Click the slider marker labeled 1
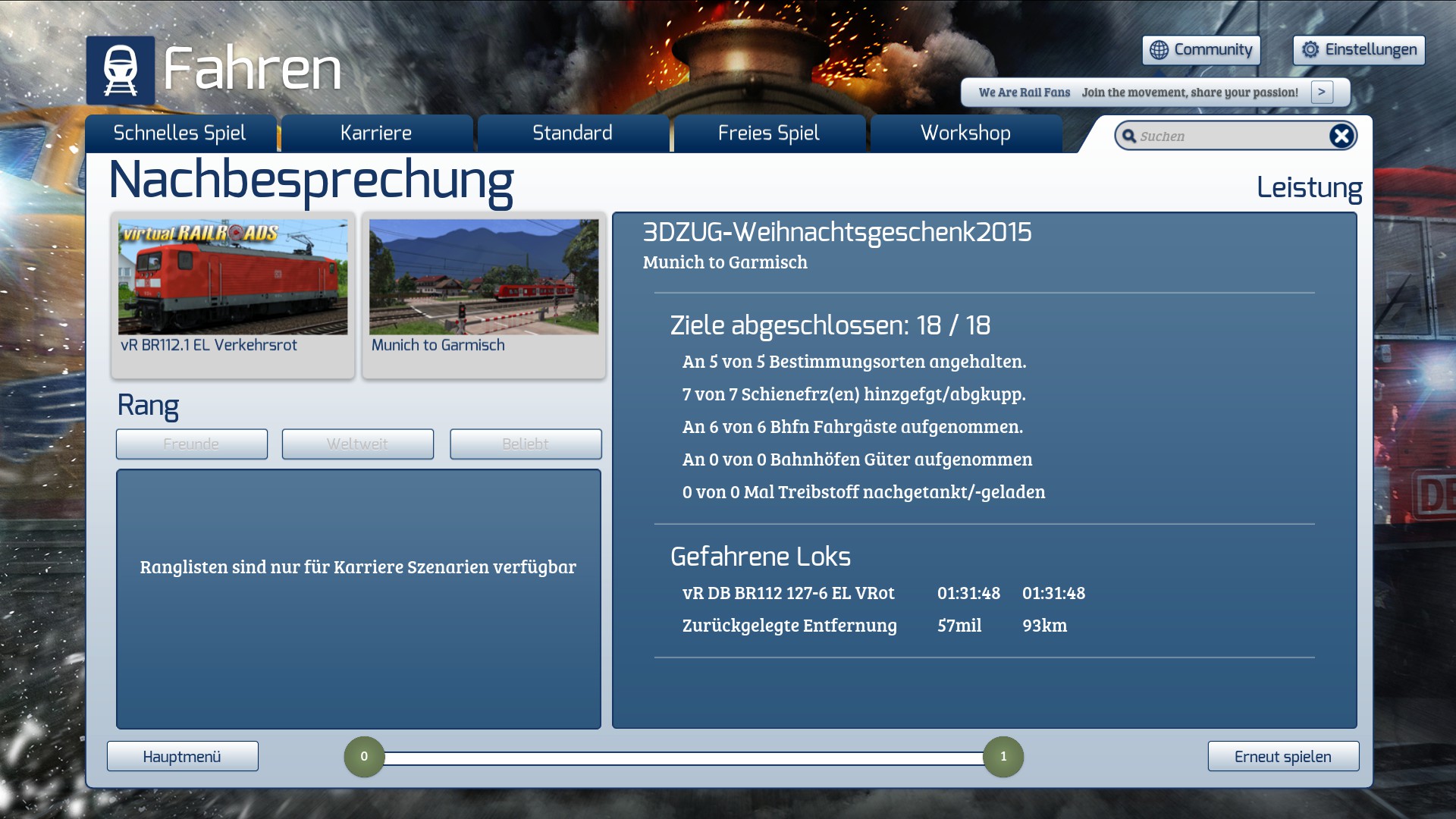Viewport: 1456px width, 819px height. (1003, 756)
